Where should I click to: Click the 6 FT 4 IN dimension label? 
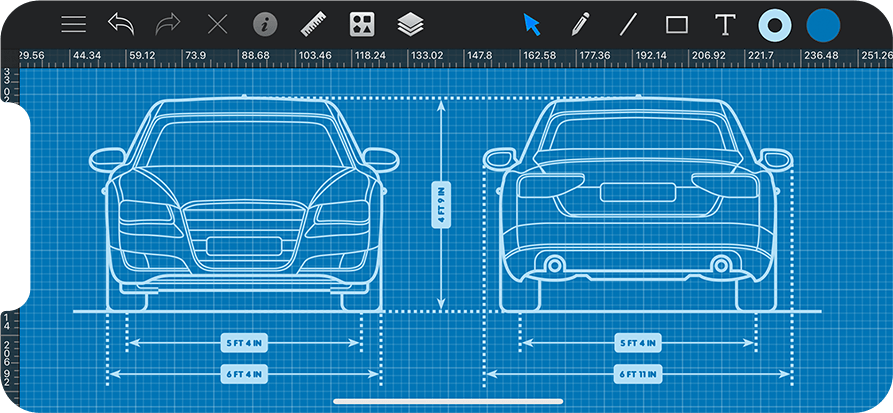(x=244, y=374)
